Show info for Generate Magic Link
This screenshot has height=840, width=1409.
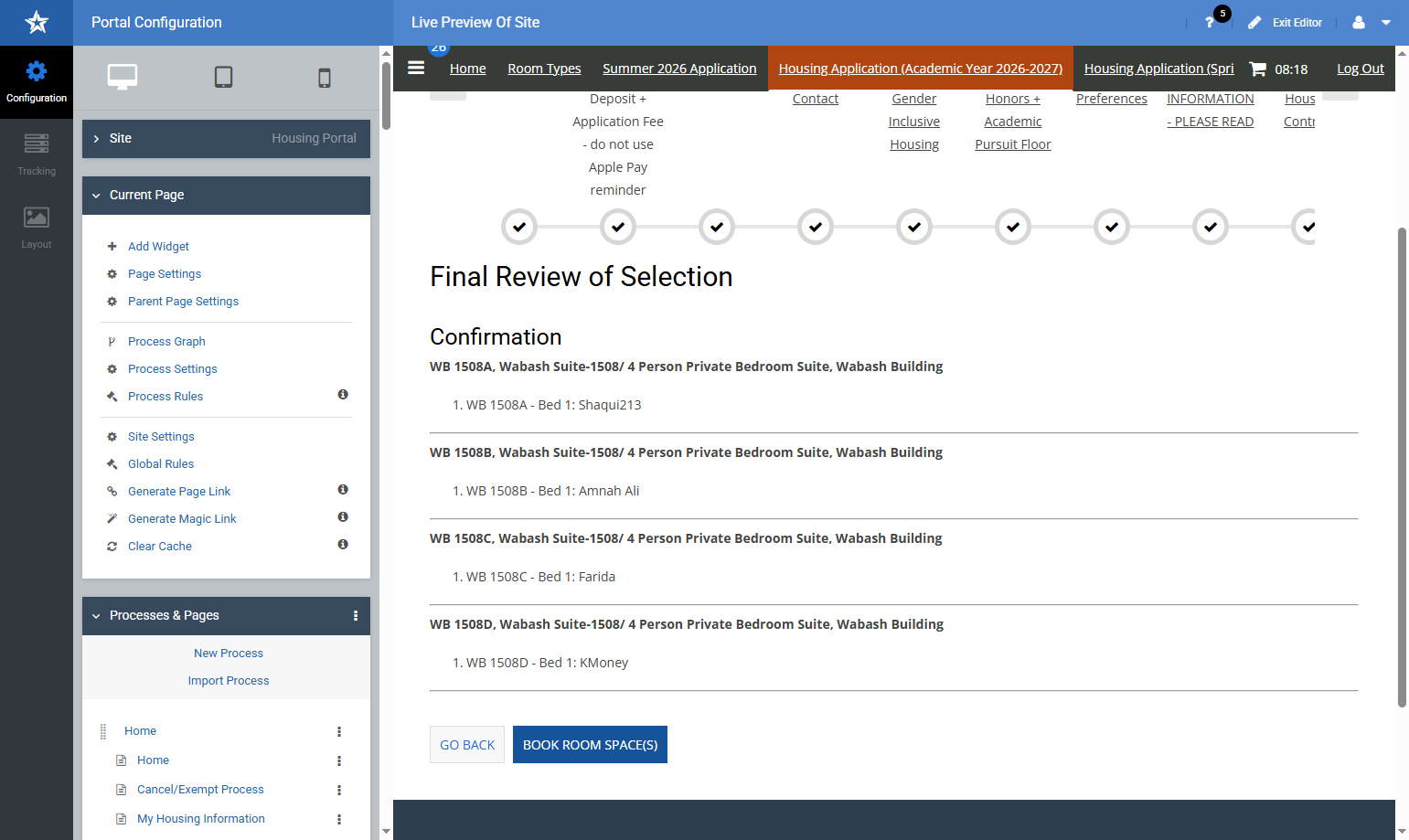[x=343, y=517]
